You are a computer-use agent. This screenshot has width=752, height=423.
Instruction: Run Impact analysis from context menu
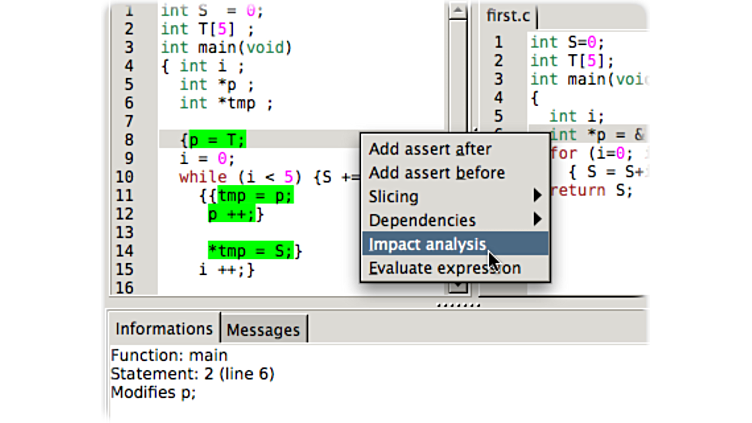[428, 244]
